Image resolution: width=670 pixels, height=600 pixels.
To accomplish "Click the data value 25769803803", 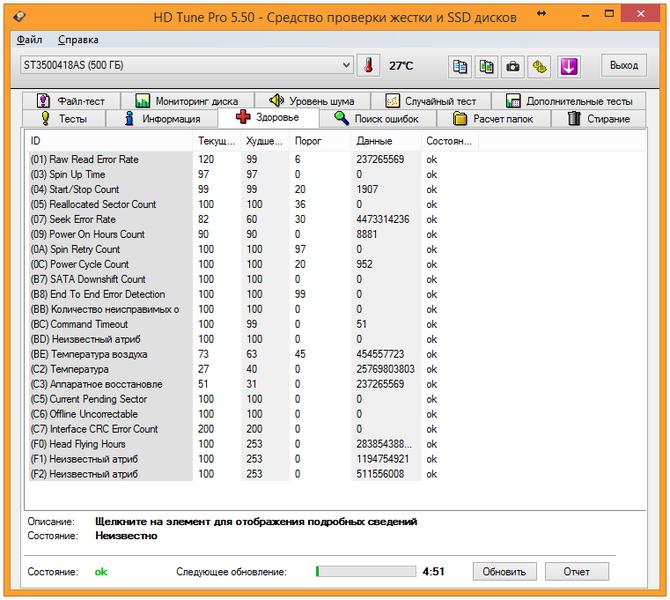I will click(385, 369).
